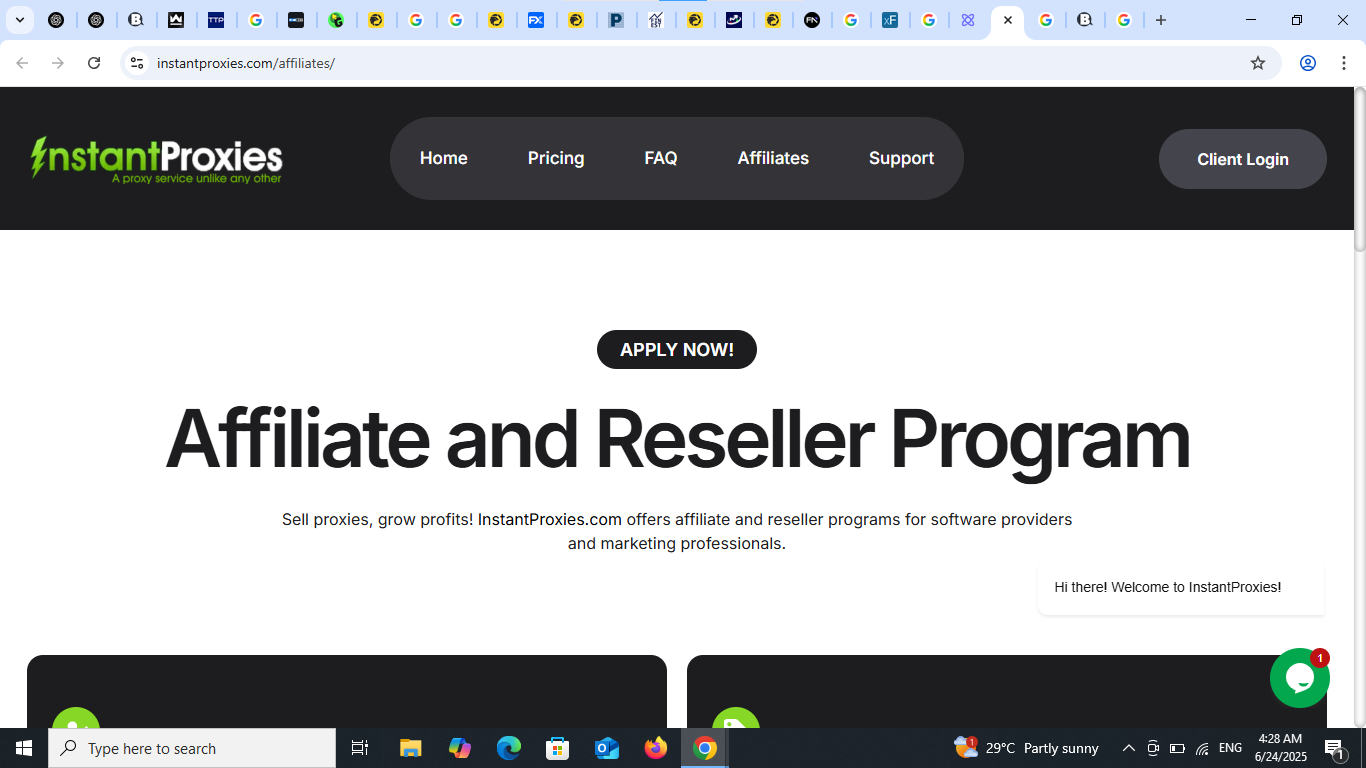The width and height of the screenshot is (1366, 768).
Task: Switch to the blue P favicon tab
Action: click(x=616, y=20)
